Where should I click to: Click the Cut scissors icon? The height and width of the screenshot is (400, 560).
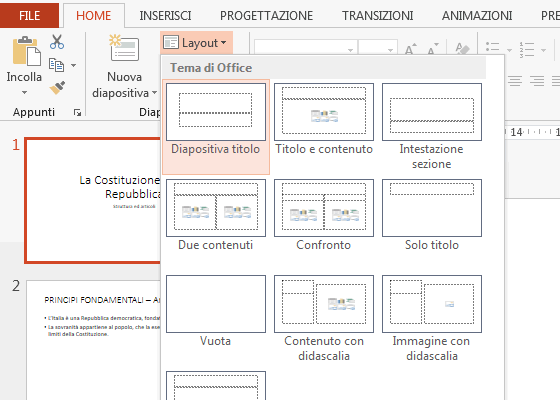tap(57, 42)
